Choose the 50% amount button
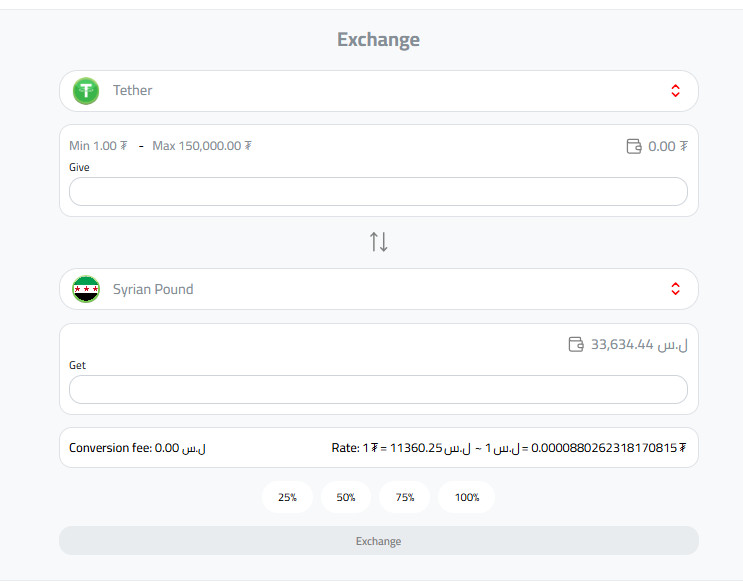Image resolution: width=743 pixels, height=588 pixels. click(x=346, y=497)
